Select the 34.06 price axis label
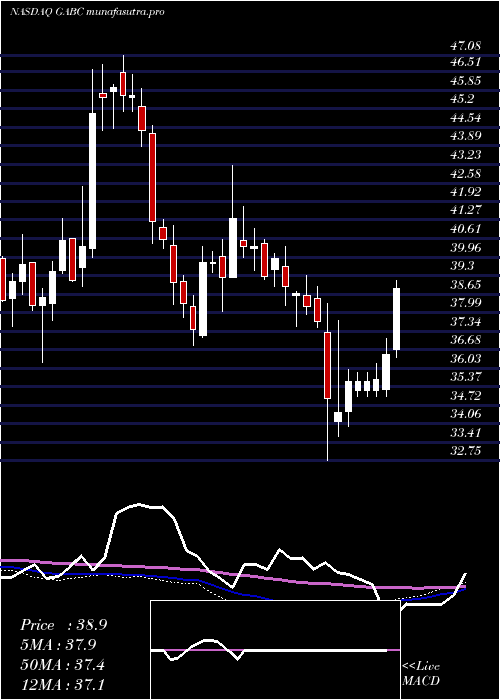Image resolution: width=500 pixels, height=700 pixels. pyautogui.click(x=465, y=414)
